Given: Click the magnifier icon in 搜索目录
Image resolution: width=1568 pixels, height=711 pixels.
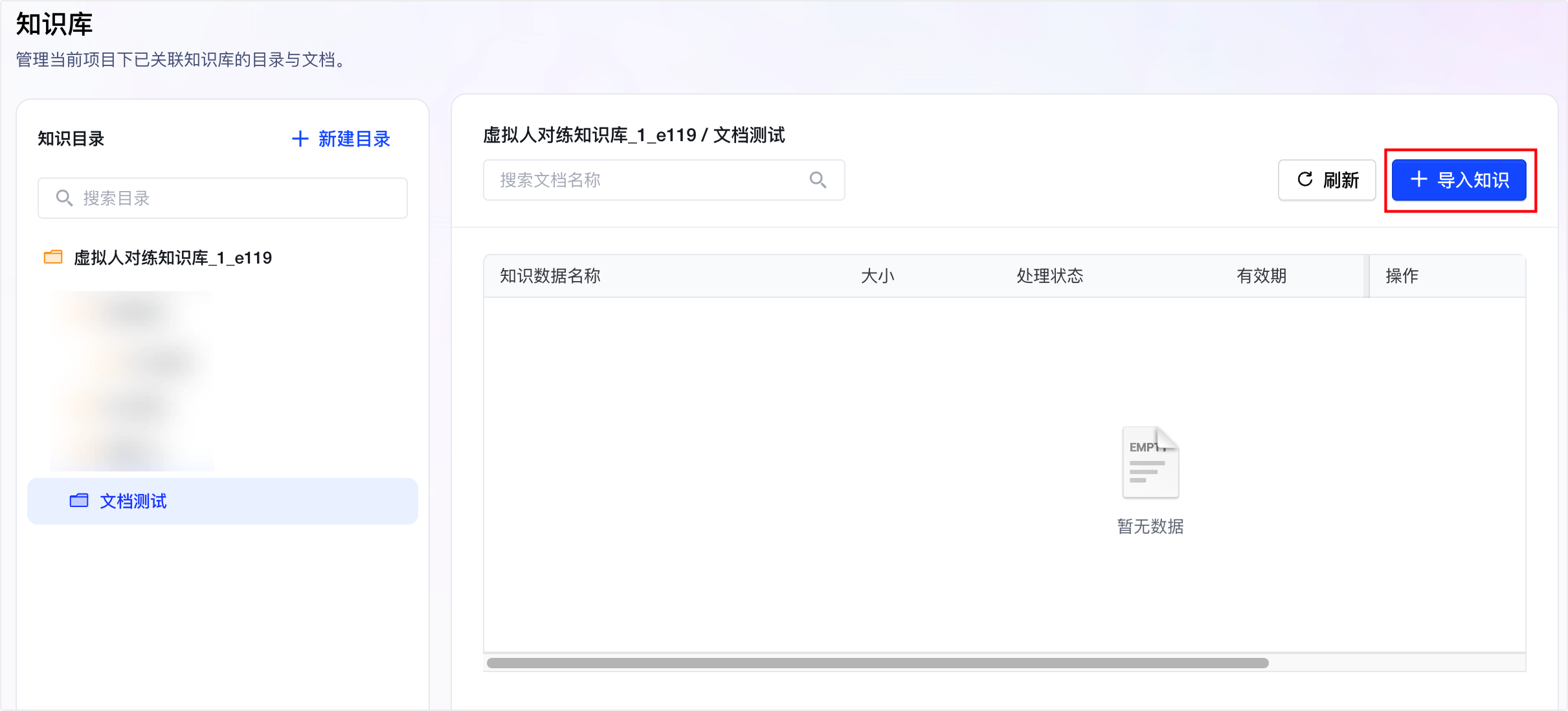Looking at the screenshot, I should 64,198.
